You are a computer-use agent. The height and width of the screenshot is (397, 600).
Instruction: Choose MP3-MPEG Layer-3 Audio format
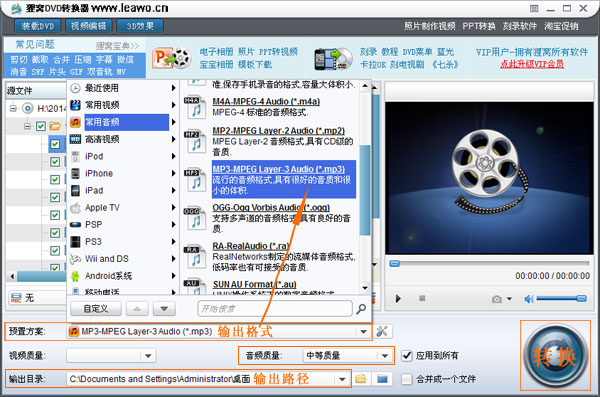click(284, 180)
